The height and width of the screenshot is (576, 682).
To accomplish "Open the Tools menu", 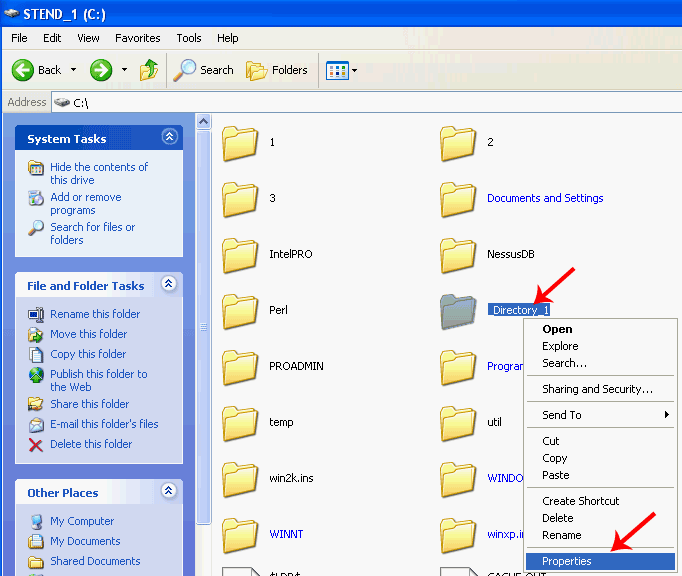I will click(x=189, y=38).
